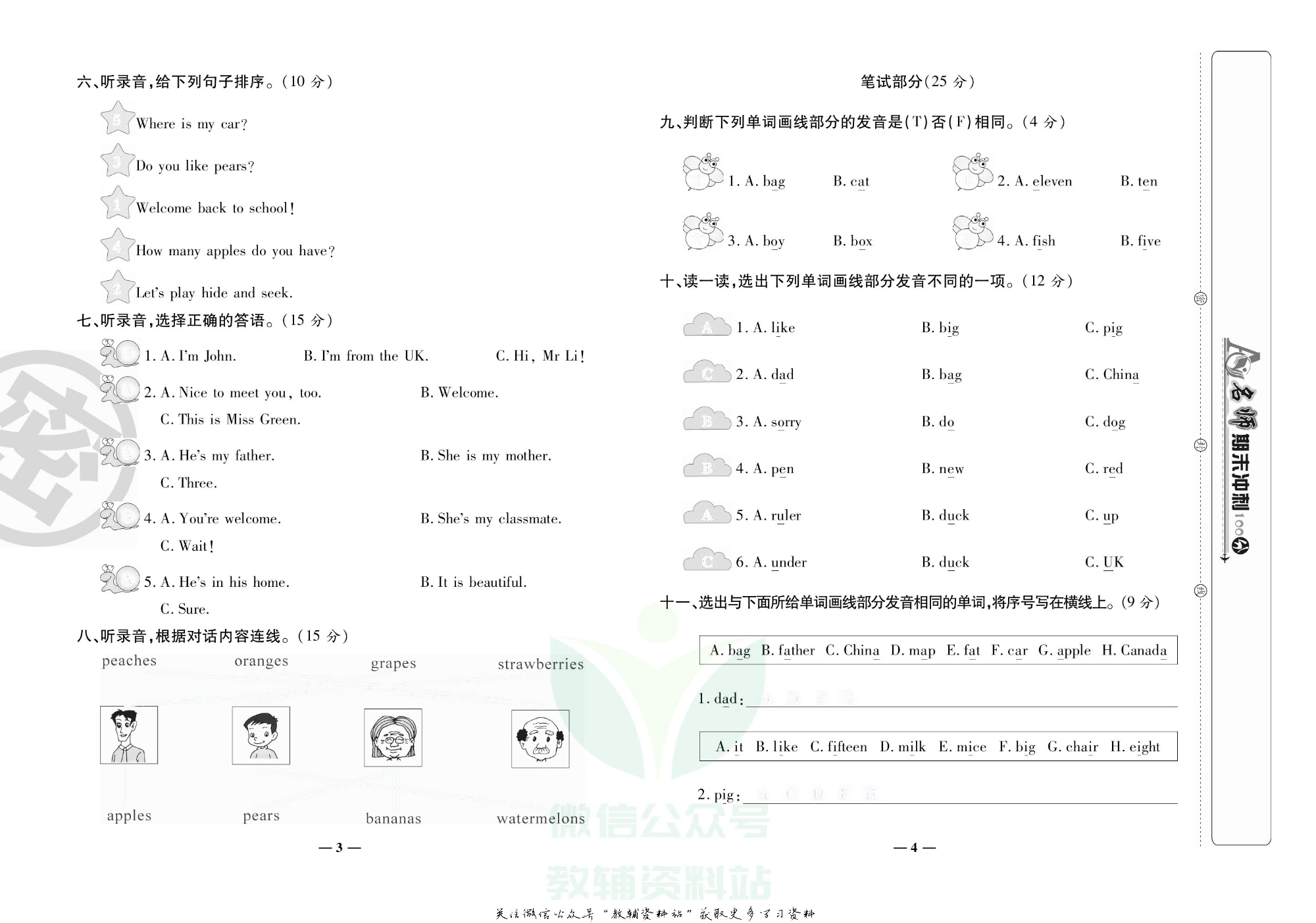Click the snail icon for question 1 in section 七

point(118,354)
